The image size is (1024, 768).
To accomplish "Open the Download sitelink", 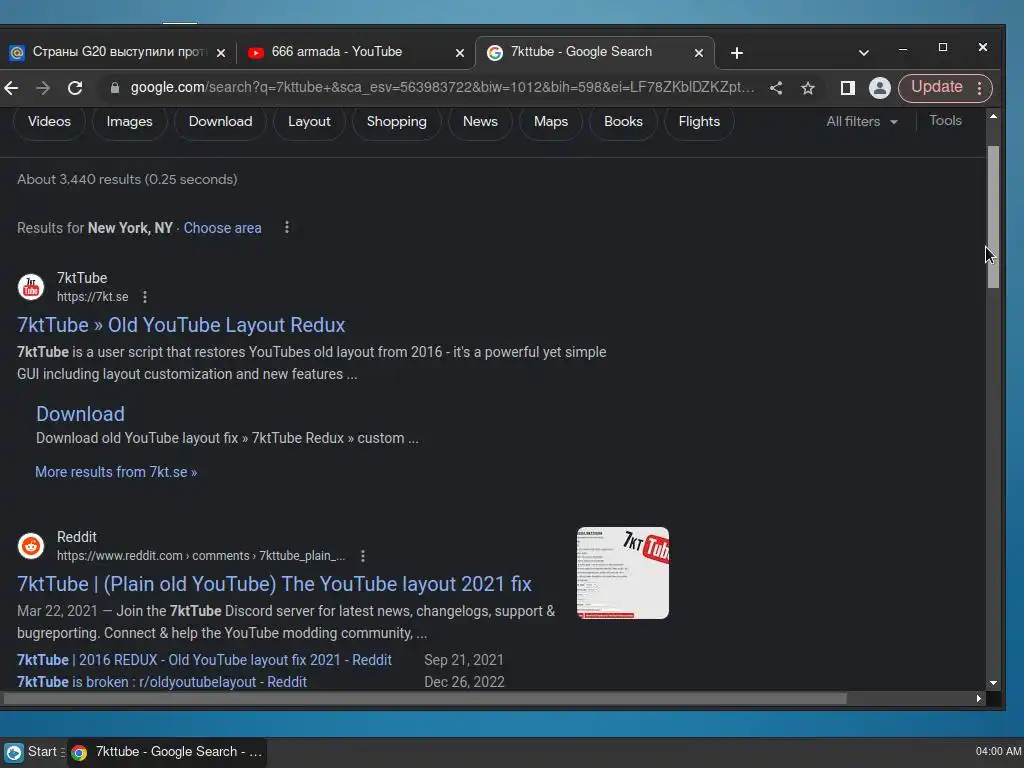I will tap(80, 414).
